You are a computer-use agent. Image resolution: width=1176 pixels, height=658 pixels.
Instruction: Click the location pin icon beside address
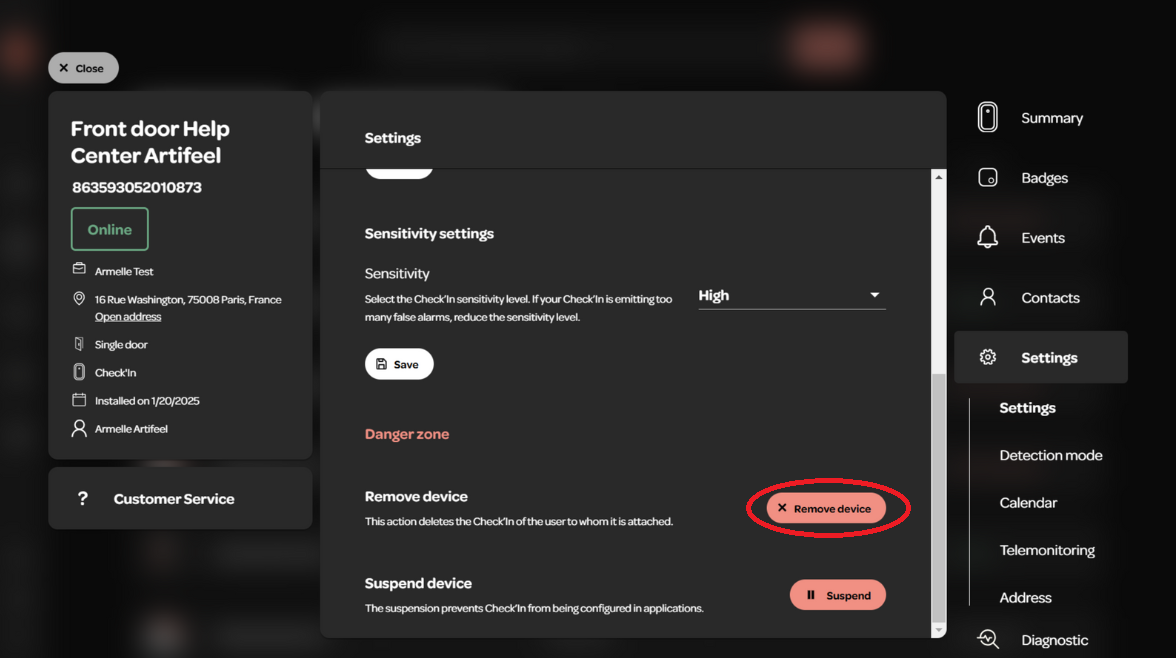pos(79,299)
